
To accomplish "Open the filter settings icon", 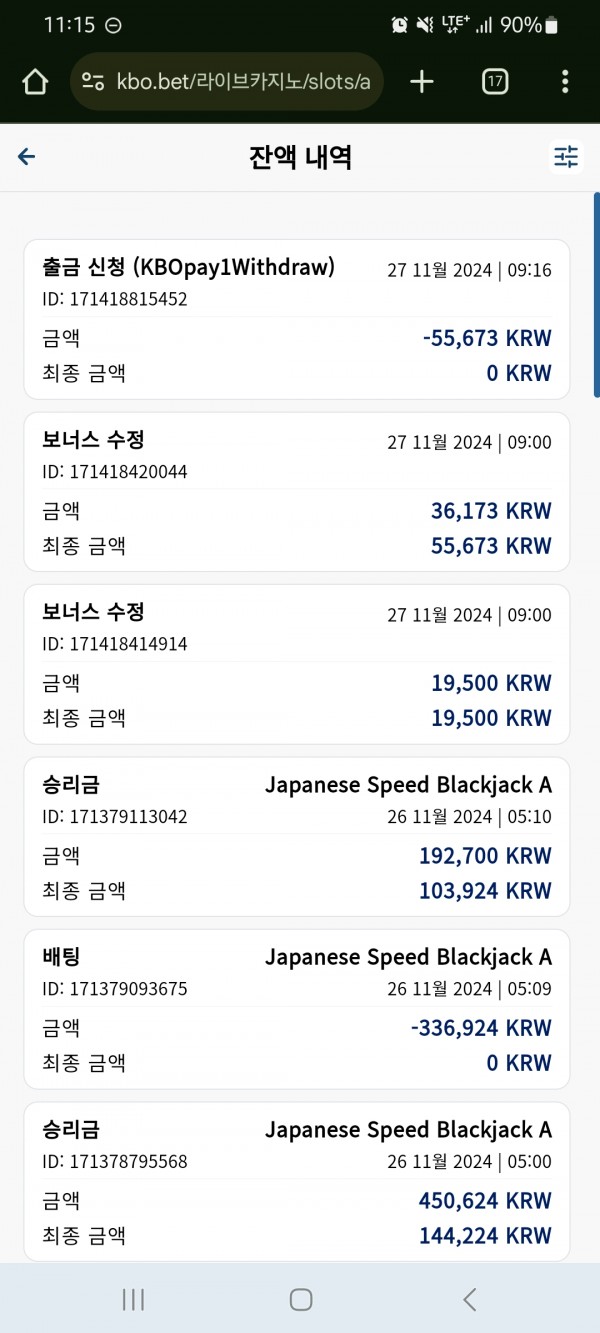I will pyautogui.click(x=566, y=157).
